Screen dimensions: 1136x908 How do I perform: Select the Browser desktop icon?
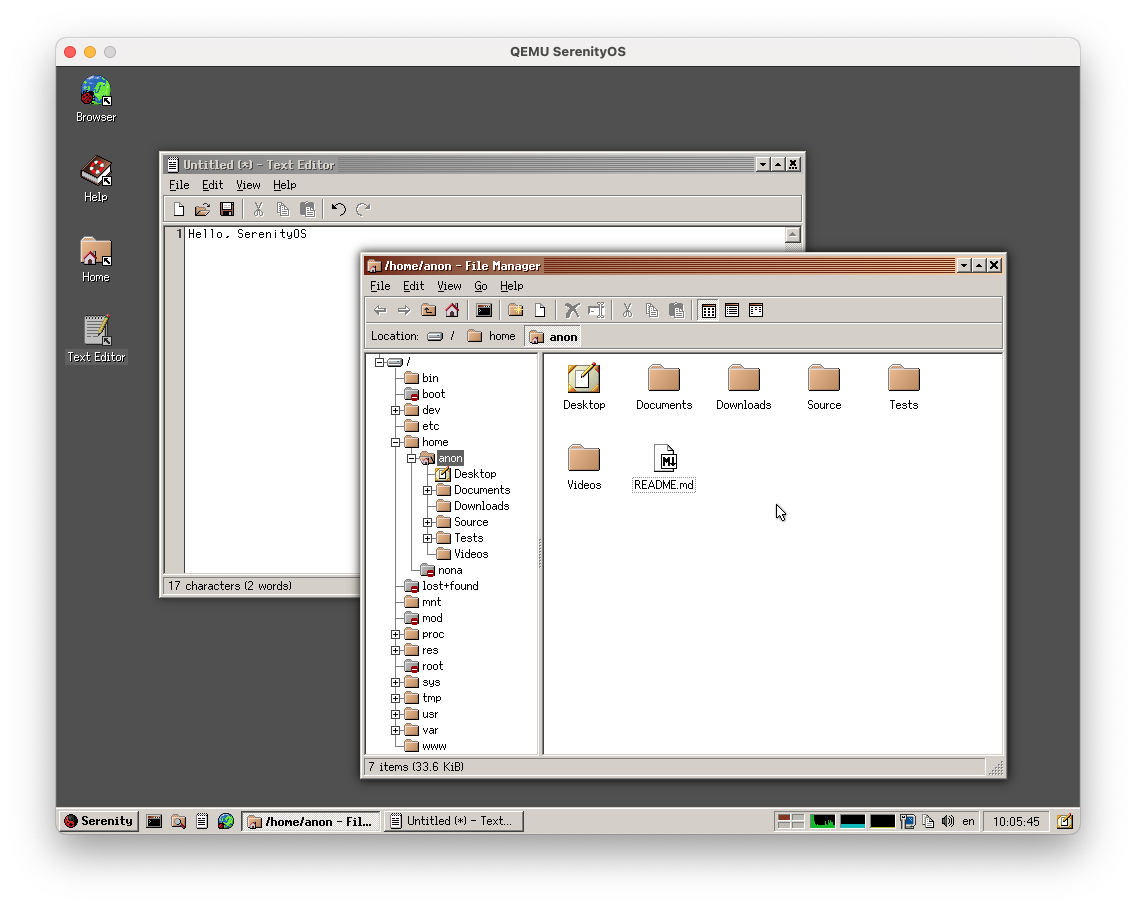(96, 99)
